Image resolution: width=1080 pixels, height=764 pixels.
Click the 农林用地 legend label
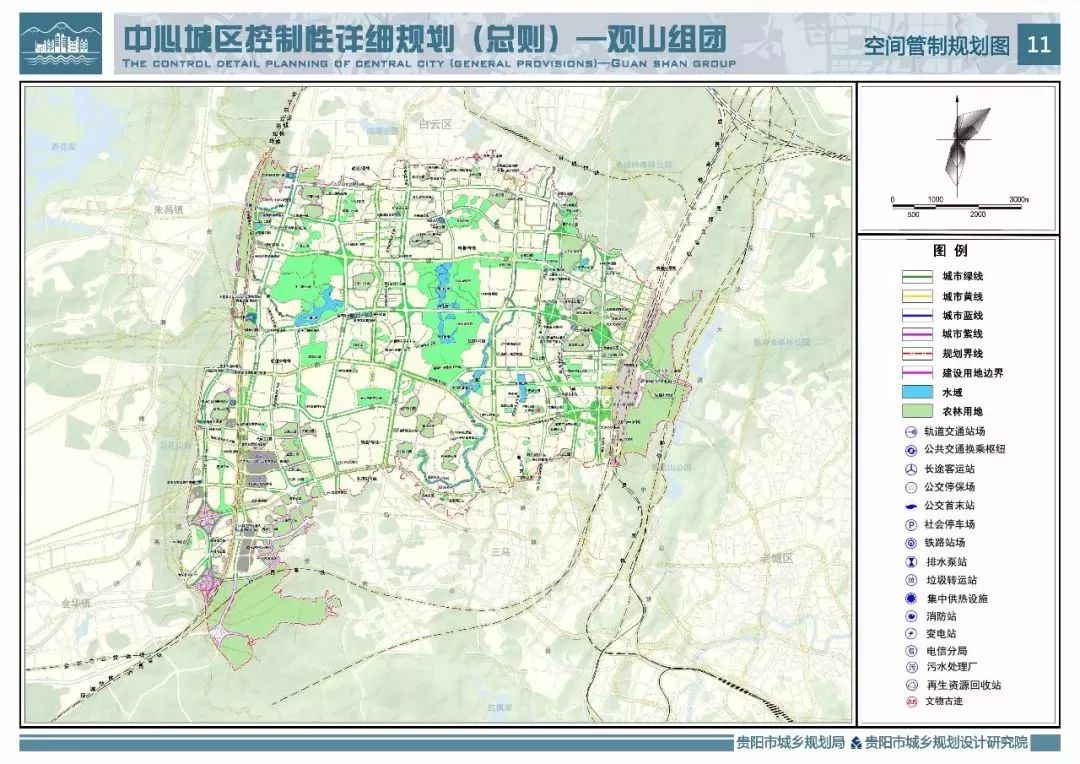click(x=963, y=412)
